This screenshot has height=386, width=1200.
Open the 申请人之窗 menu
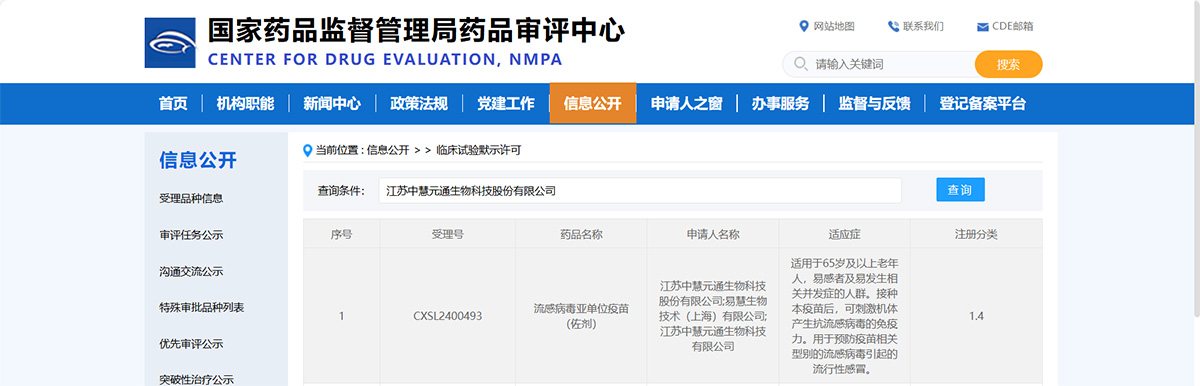[687, 103]
